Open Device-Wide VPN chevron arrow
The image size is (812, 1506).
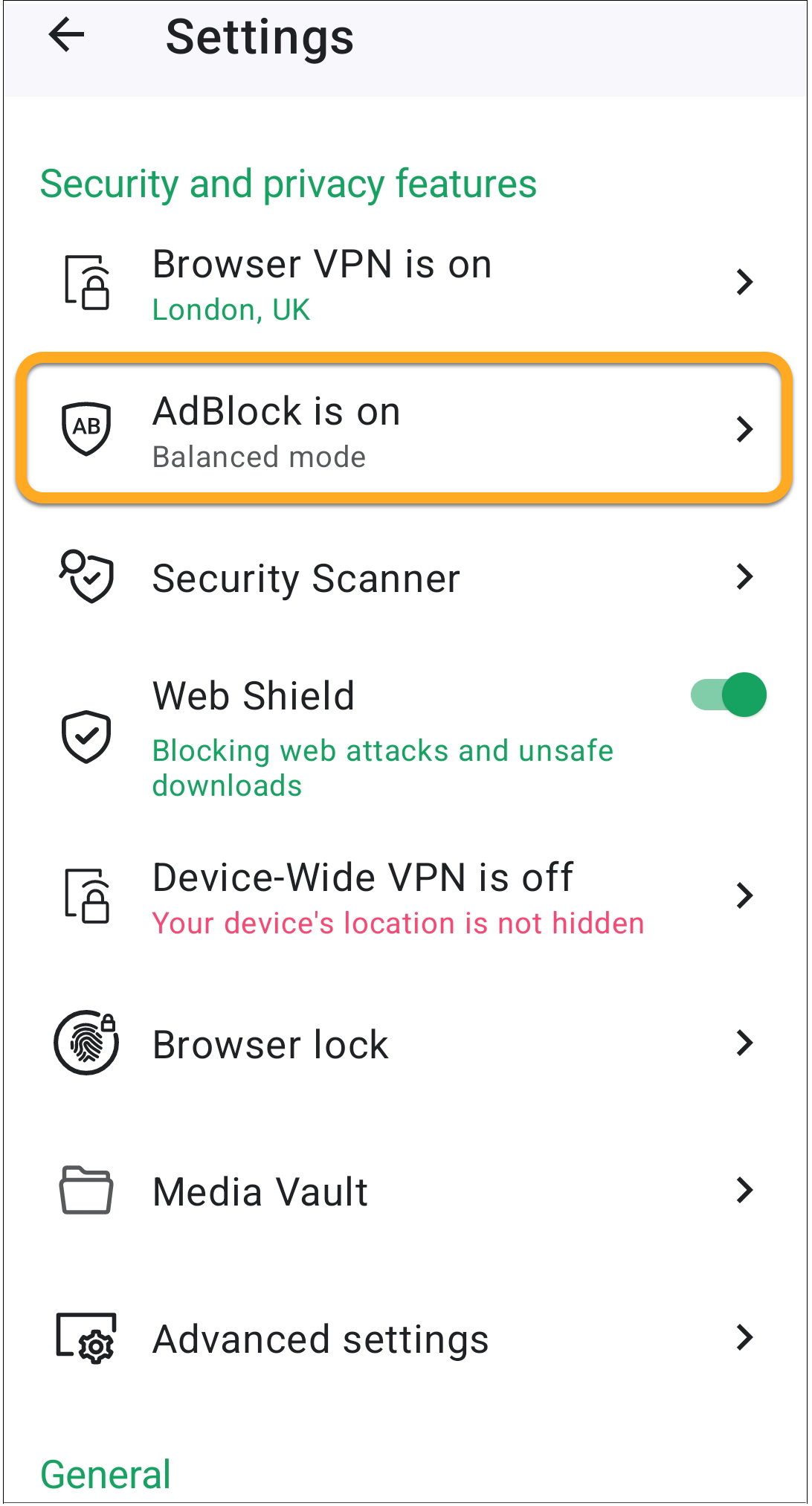pos(744,895)
